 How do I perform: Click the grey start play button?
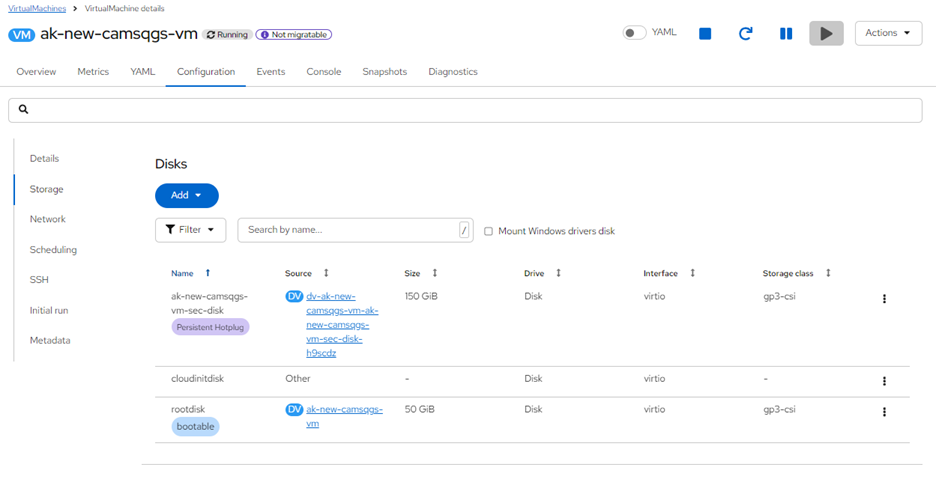826,33
